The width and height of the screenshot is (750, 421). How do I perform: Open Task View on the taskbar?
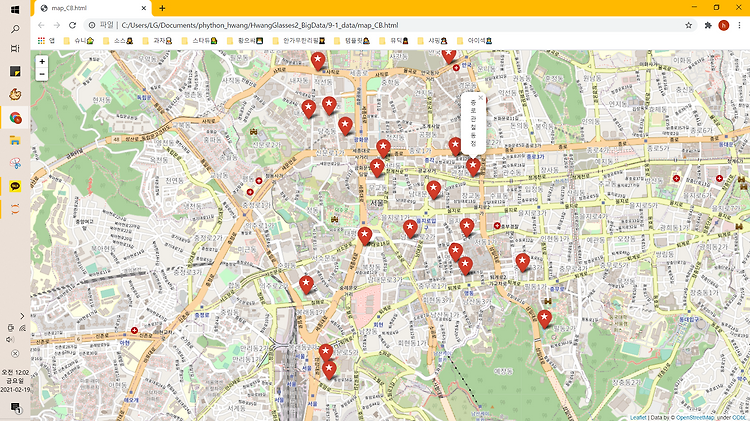[15, 48]
